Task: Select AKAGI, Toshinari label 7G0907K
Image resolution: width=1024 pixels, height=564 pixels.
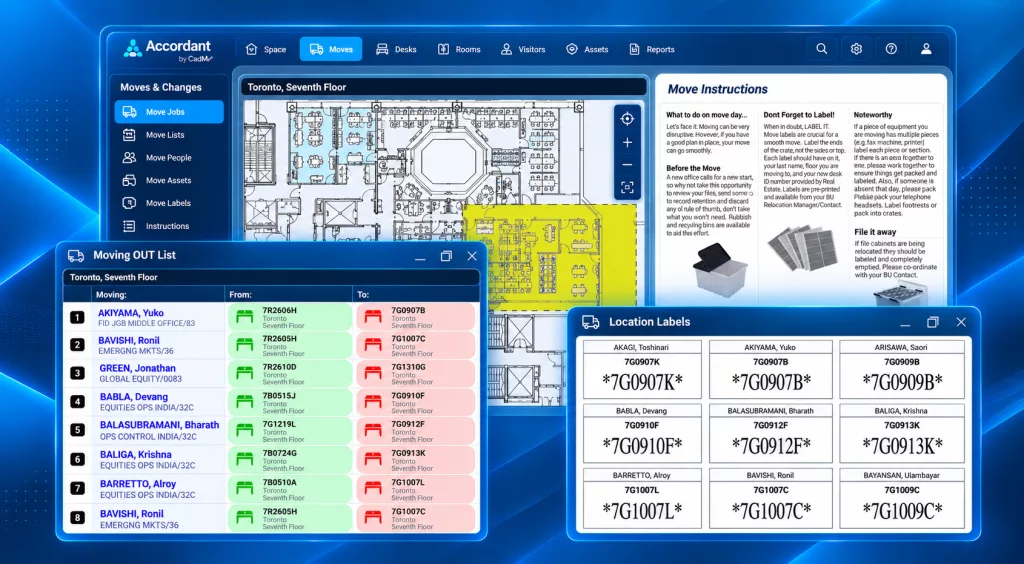Action: pyautogui.click(x=642, y=369)
